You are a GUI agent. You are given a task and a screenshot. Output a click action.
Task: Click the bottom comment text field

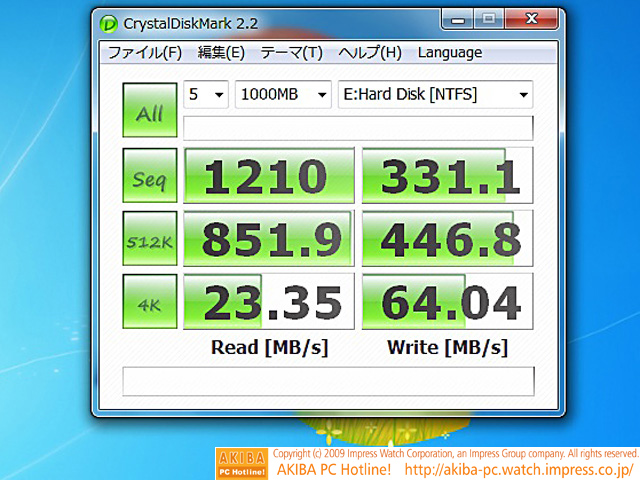click(327, 381)
